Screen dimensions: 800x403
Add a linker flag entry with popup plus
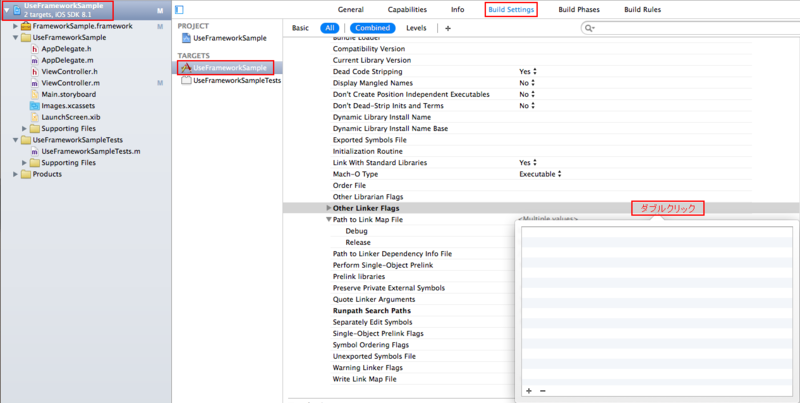point(529,391)
